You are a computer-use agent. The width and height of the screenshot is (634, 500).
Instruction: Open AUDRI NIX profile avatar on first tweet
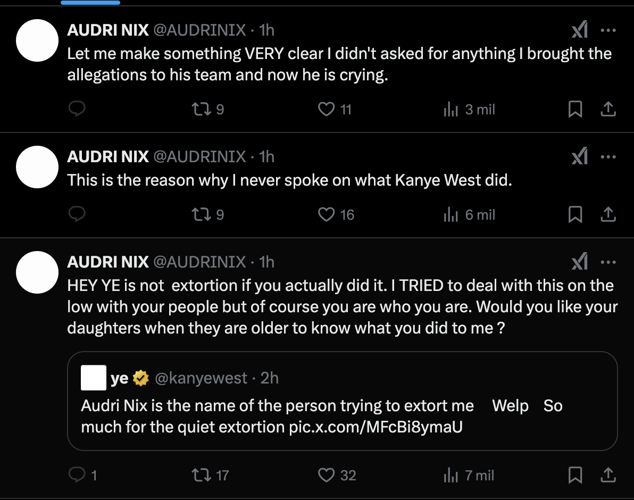(x=37, y=40)
